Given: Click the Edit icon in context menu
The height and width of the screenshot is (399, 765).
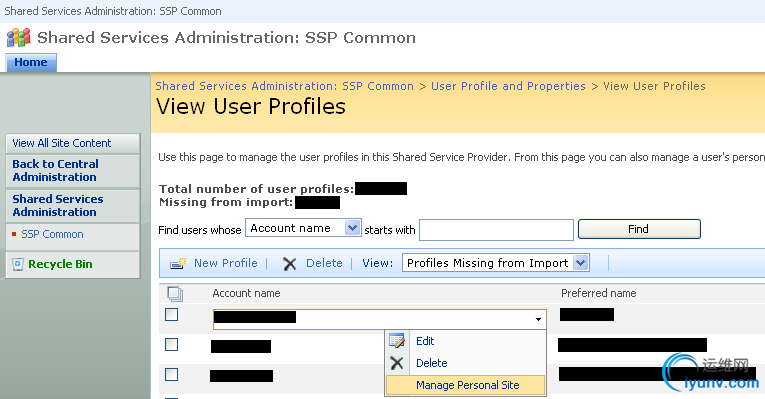Looking at the screenshot, I should click(397, 340).
